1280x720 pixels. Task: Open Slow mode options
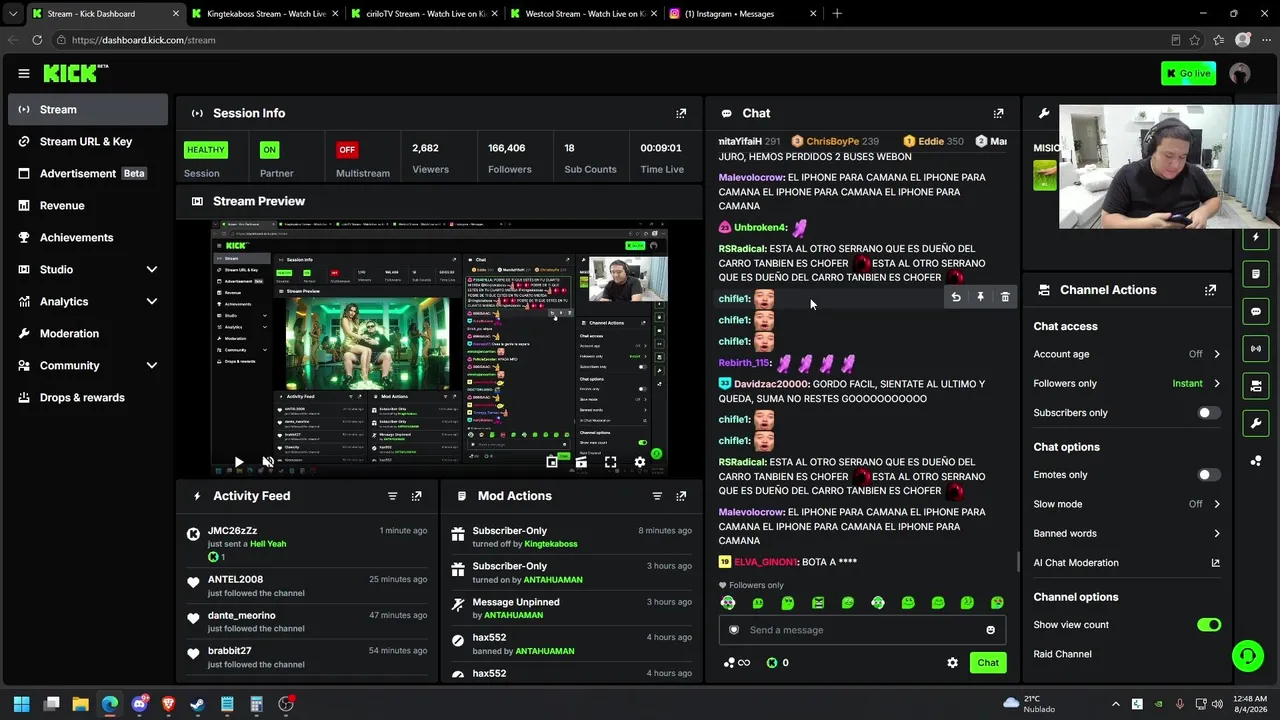pyautogui.click(x=1127, y=504)
